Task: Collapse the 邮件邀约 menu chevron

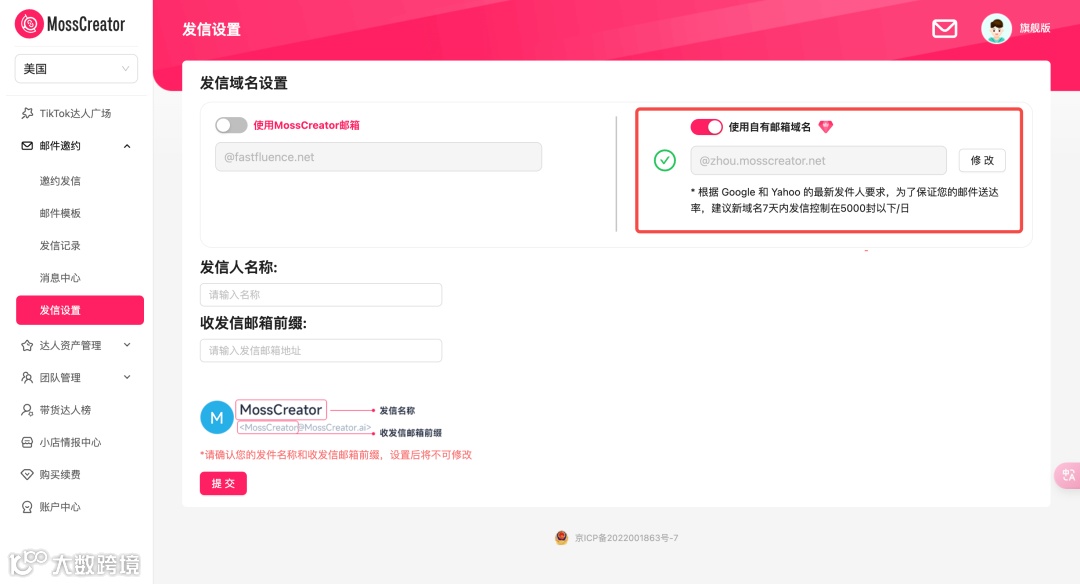Action: click(127, 146)
